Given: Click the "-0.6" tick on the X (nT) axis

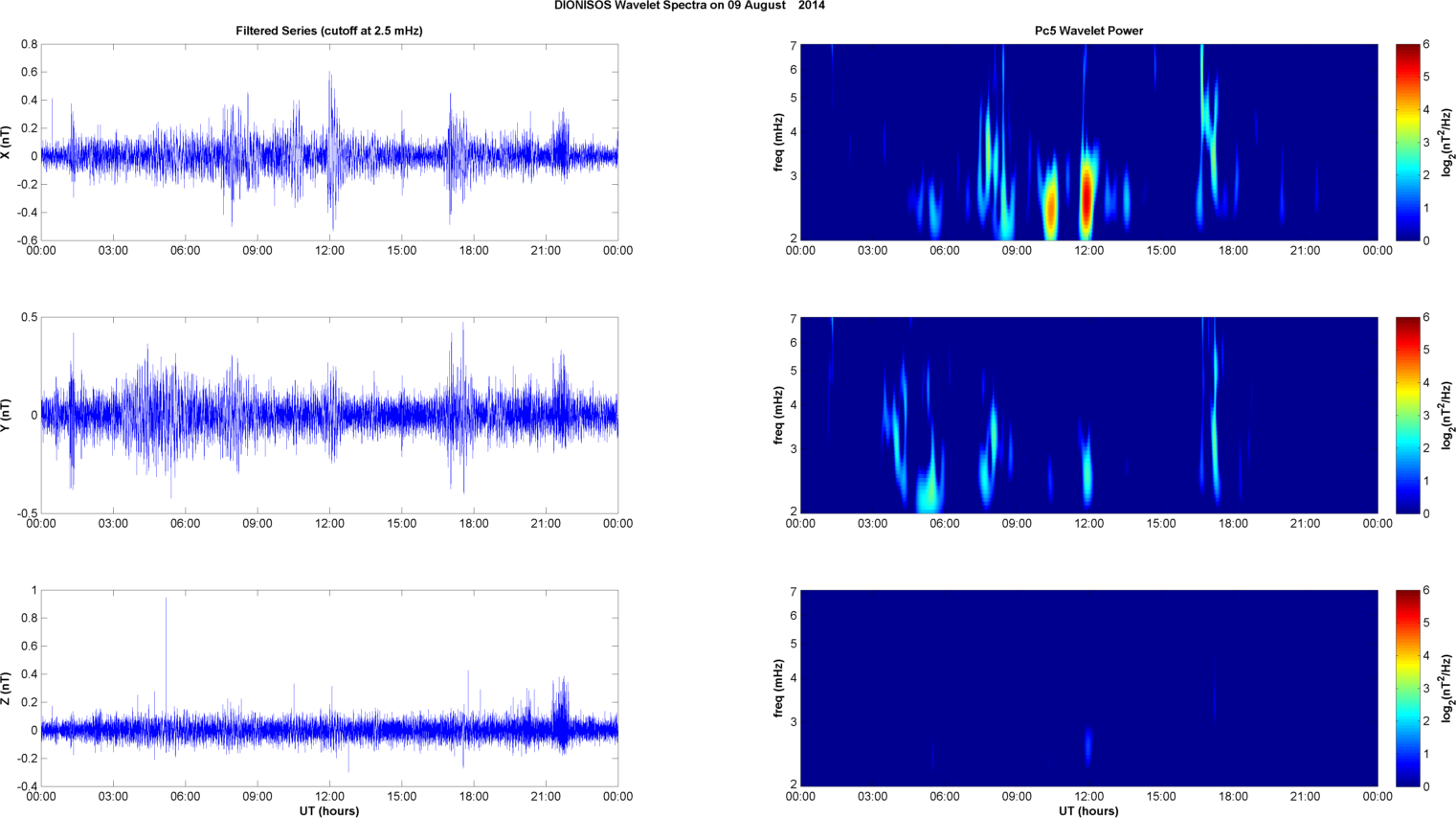Looking at the screenshot, I should tap(27, 240).
